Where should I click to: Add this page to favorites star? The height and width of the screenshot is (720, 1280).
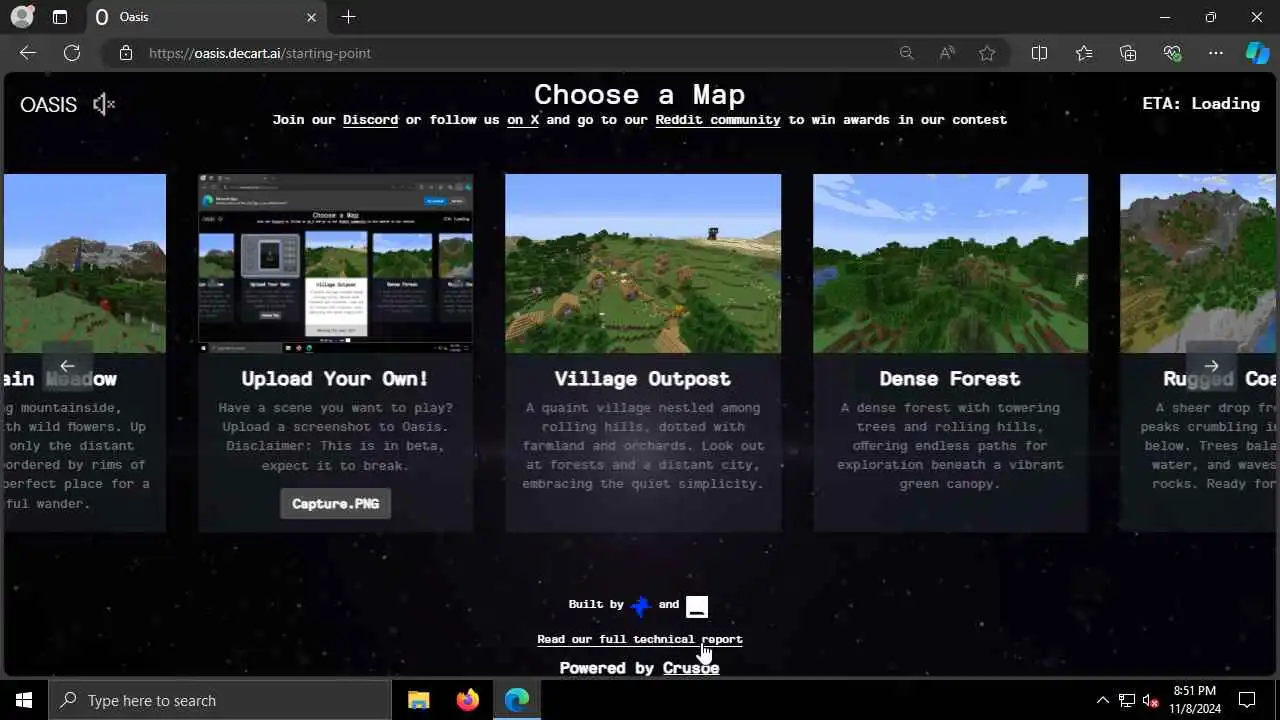coord(987,53)
